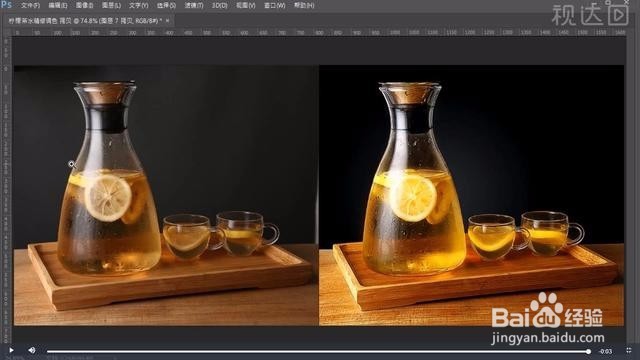Open the 帮助(H) menu
Screen dimensions: 640x360
(304, 5)
